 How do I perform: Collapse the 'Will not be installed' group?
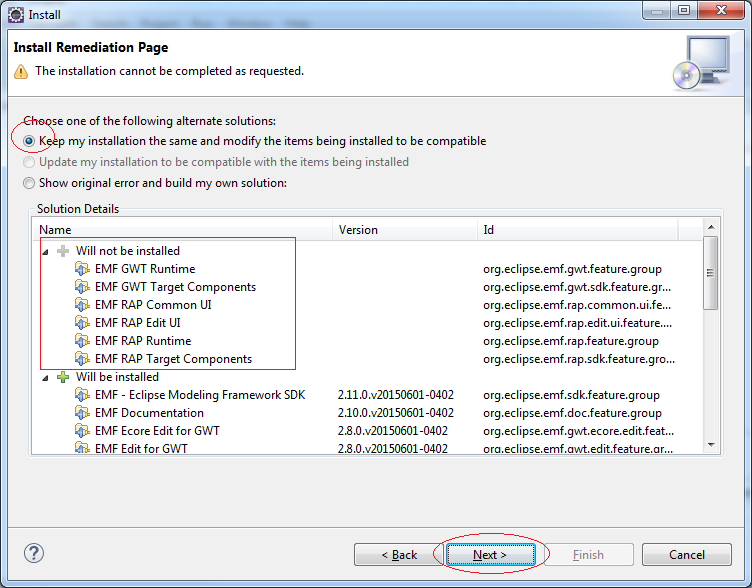[46, 252]
